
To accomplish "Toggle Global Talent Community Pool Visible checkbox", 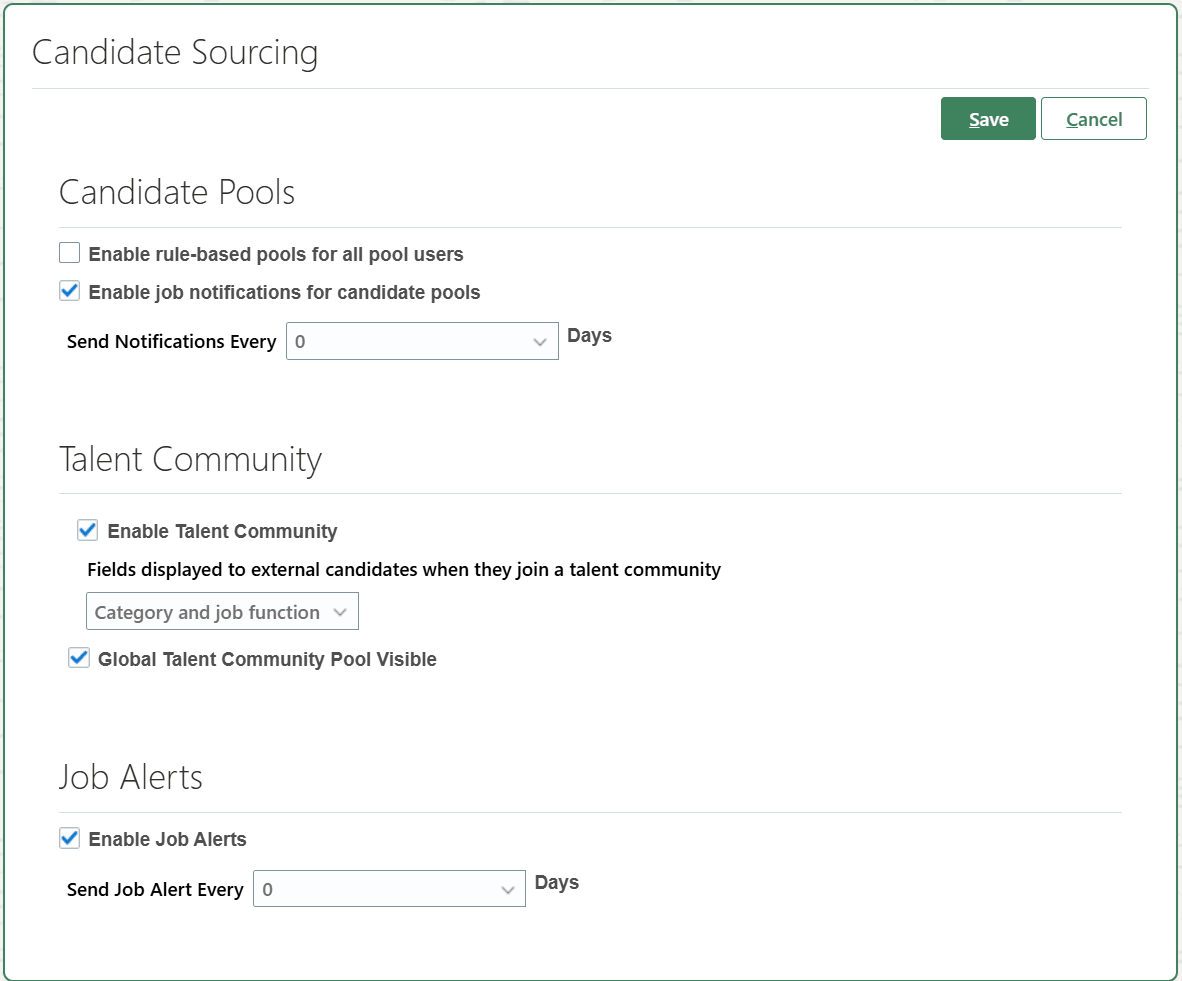I will (x=78, y=658).
